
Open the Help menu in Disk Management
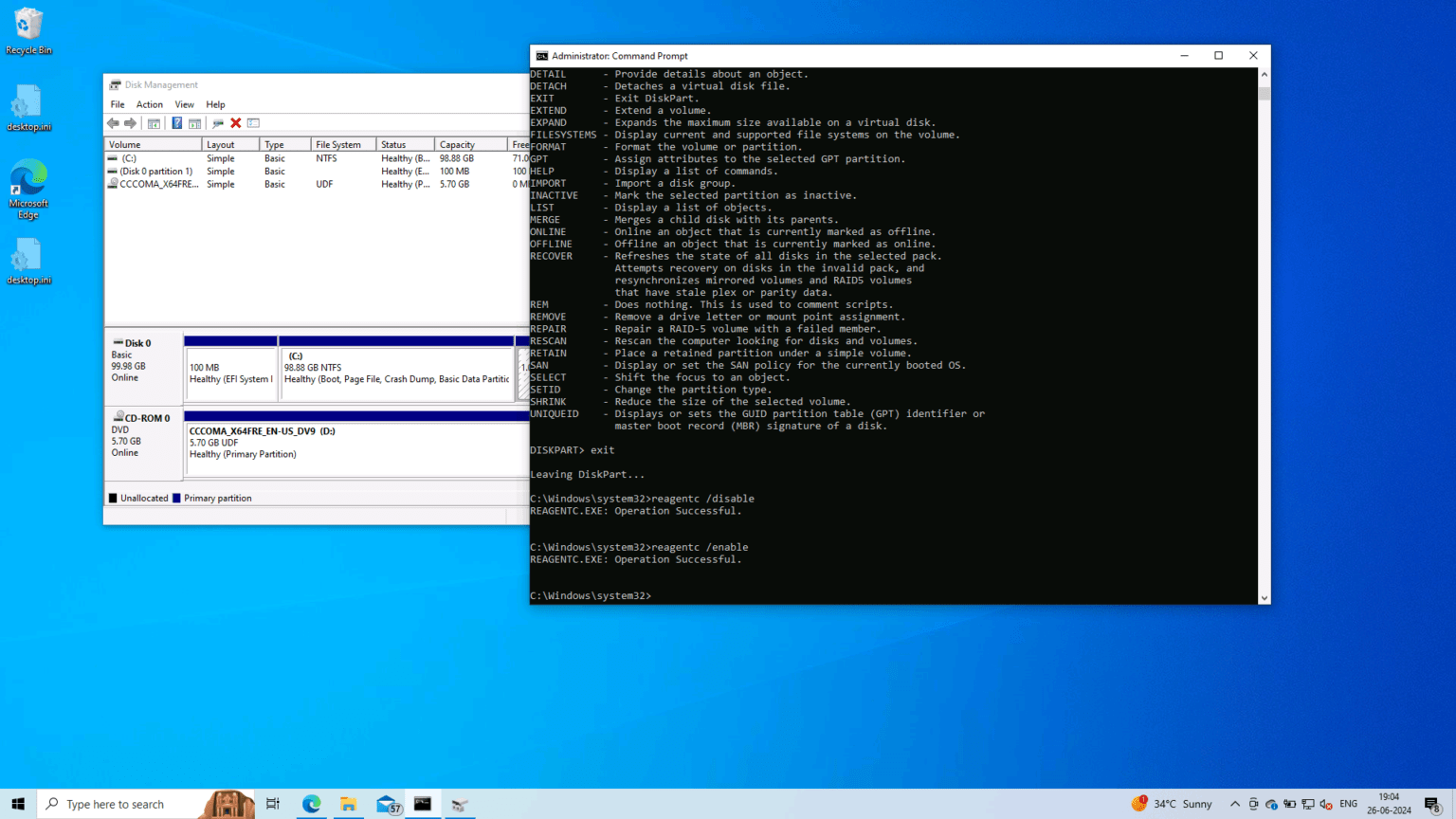coord(215,104)
